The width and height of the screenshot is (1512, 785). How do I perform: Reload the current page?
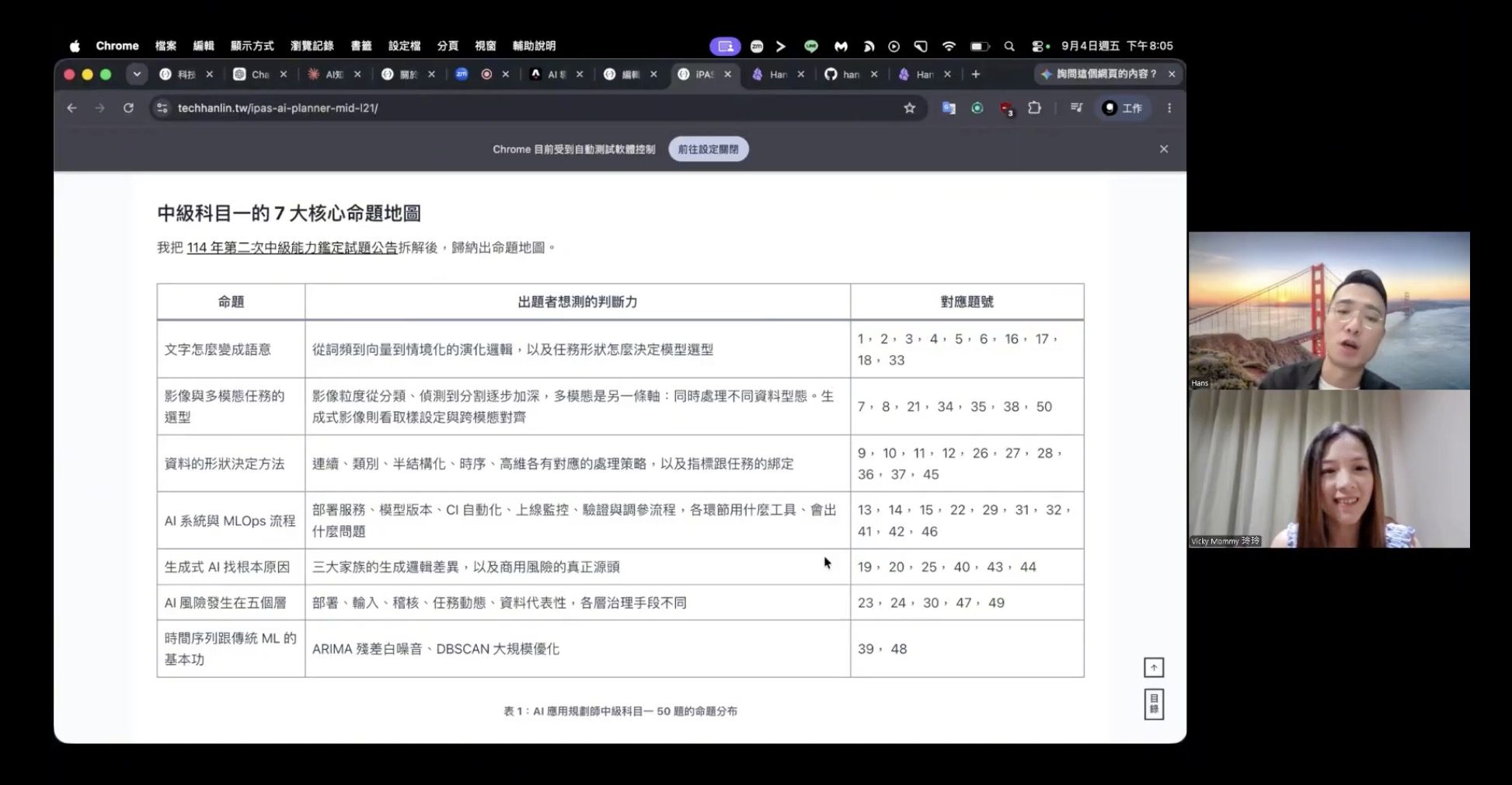[128, 108]
